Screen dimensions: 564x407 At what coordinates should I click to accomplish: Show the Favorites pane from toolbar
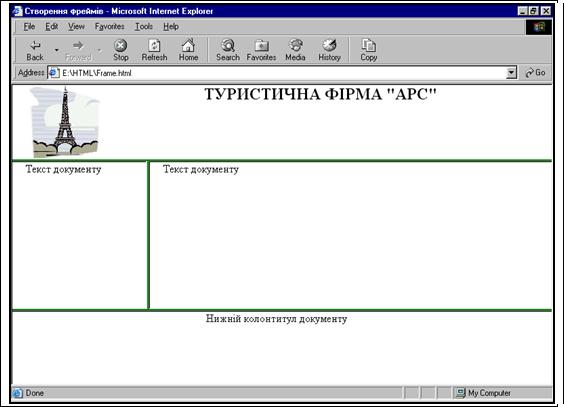pyautogui.click(x=261, y=50)
